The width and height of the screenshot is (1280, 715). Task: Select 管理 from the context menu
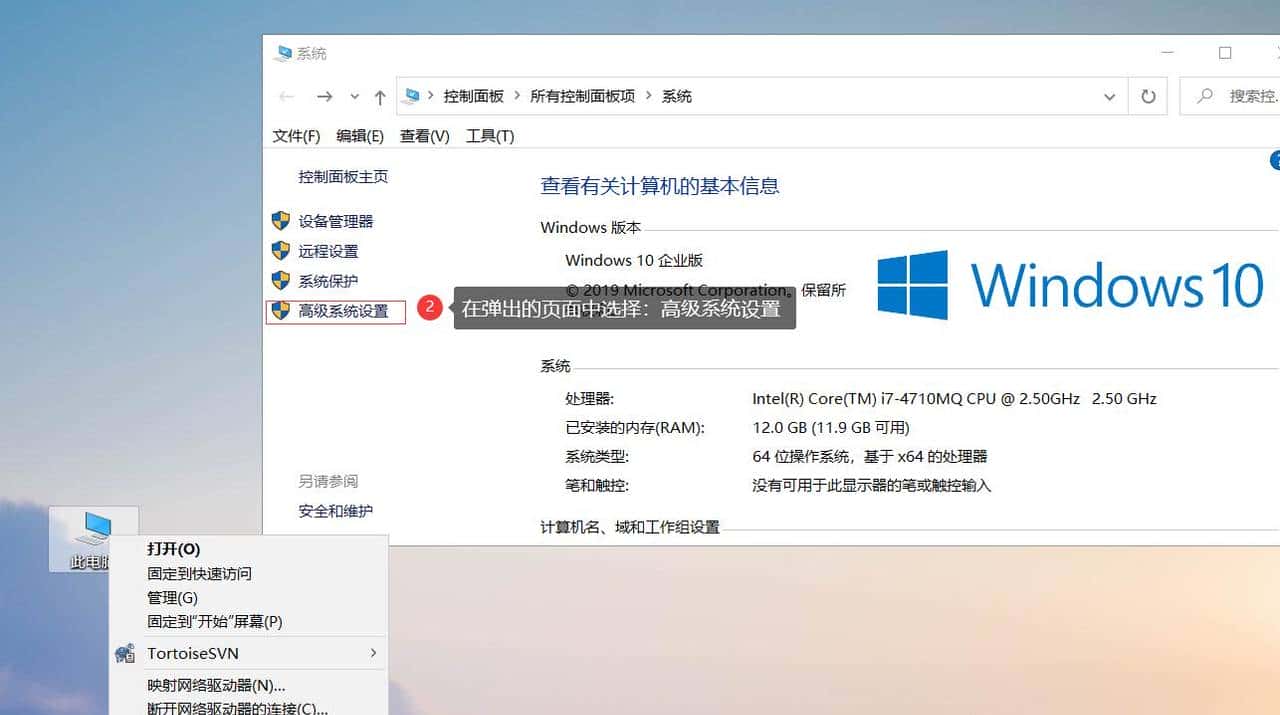(171, 597)
